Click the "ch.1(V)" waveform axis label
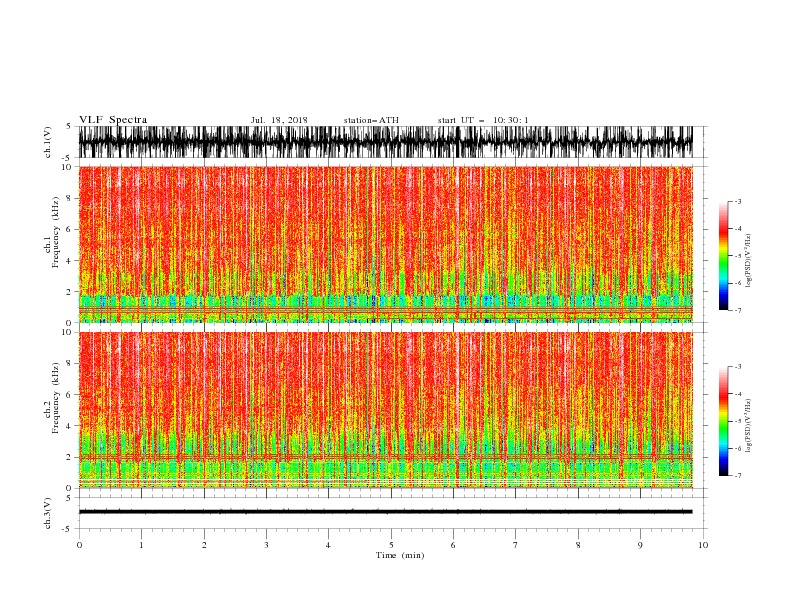Viewport: 792px width, 612px height. [47, 142]
